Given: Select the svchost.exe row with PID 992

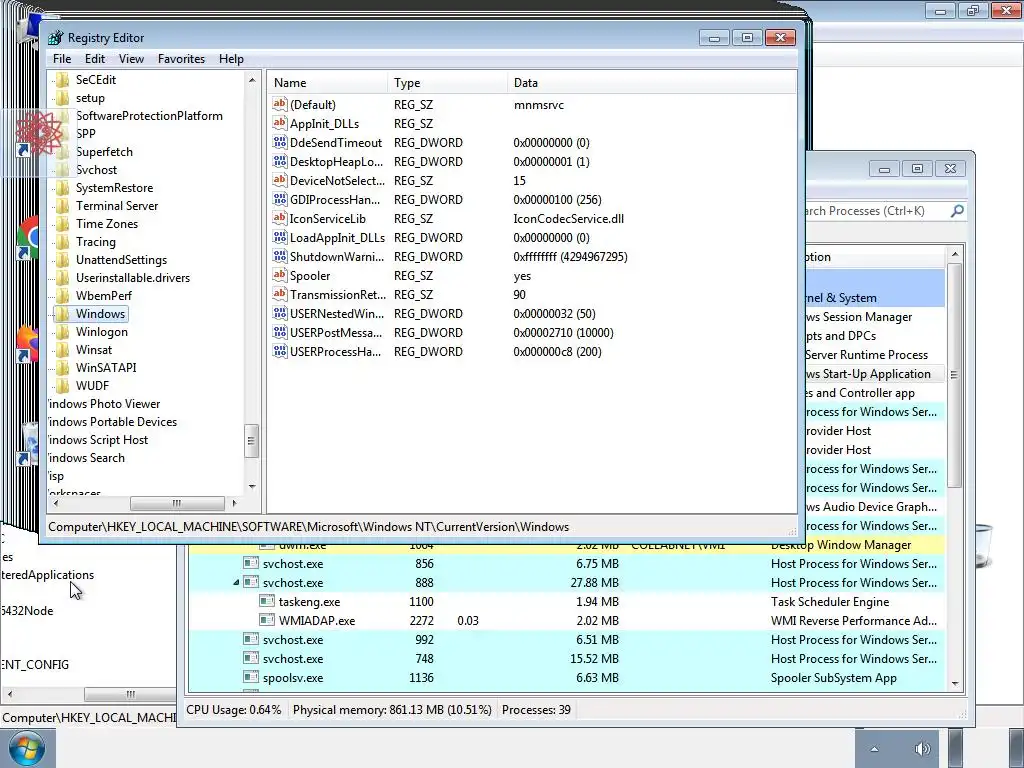Looking at the screenshot, I should [567, 639].
